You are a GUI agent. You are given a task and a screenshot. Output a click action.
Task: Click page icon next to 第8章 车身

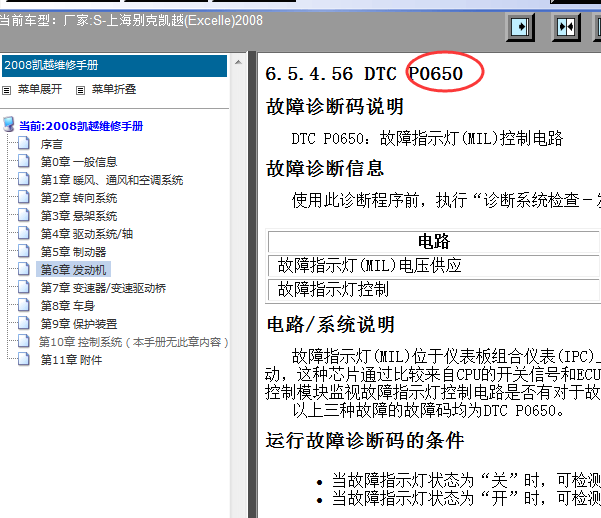click(24, 305)
